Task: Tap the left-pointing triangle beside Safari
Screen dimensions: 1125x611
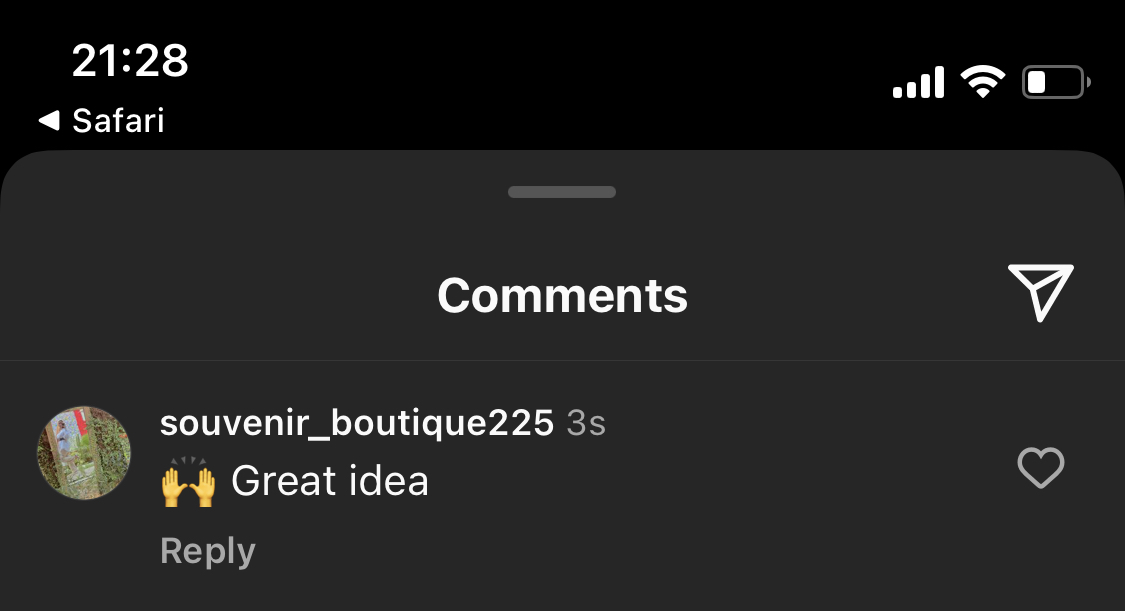Action: pos(49,120)
